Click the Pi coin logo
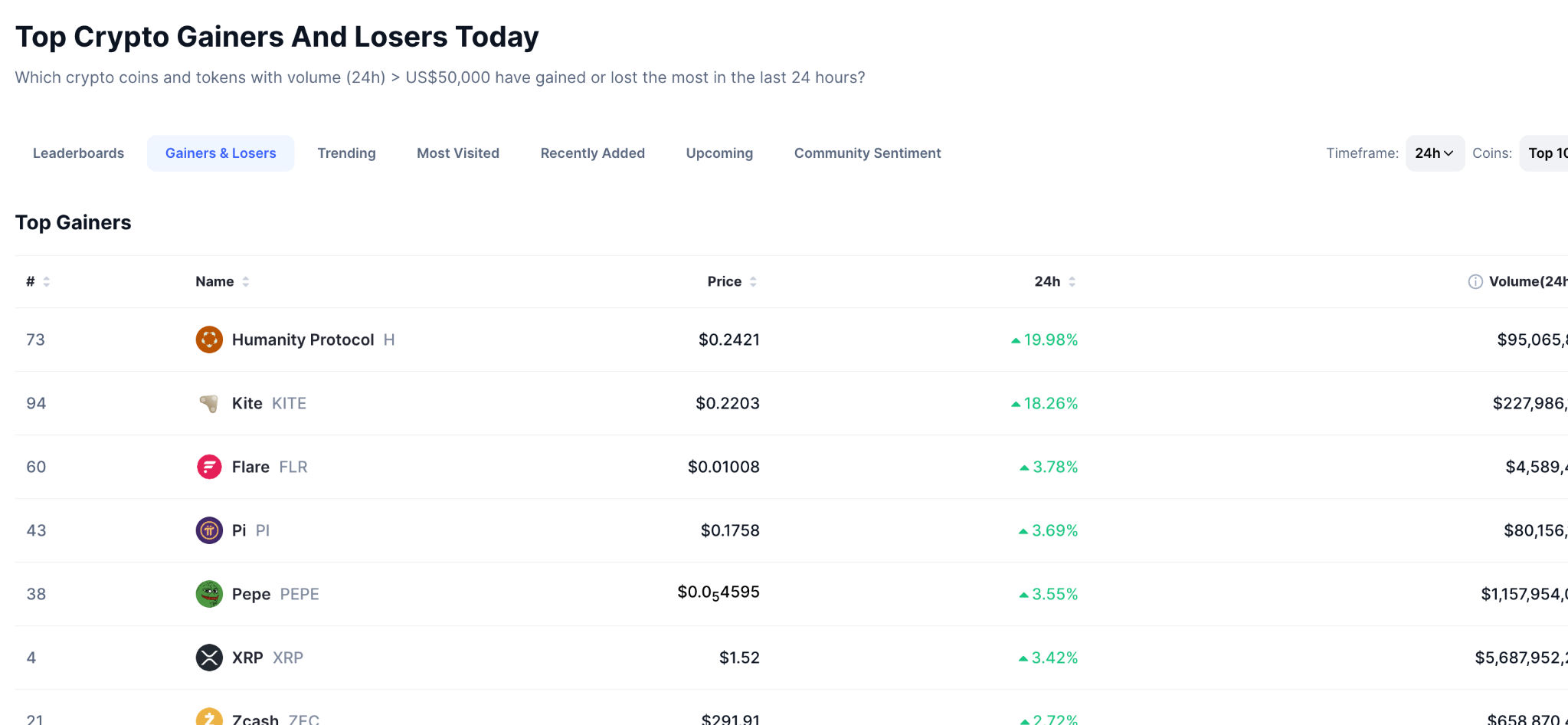 [x=209, y=530]
